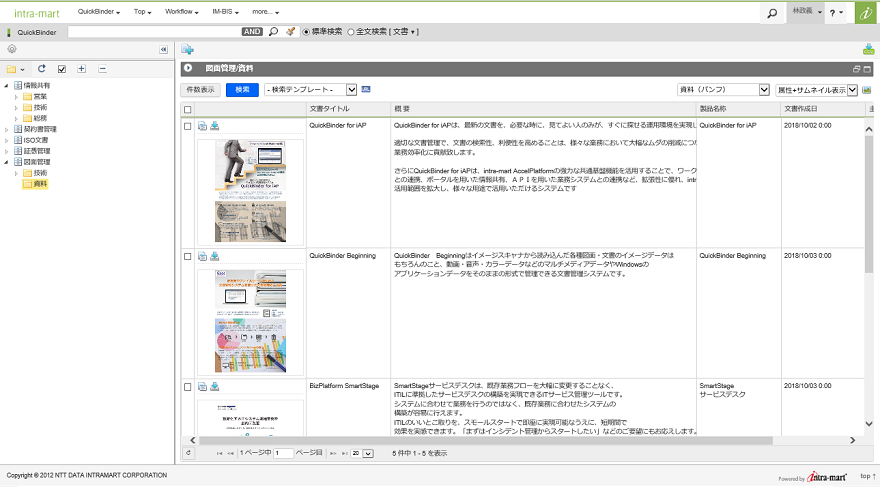Open the QuickBinder for iAP thumbnail preview
This screenshot has height=487, width=880.
point(250,191)
